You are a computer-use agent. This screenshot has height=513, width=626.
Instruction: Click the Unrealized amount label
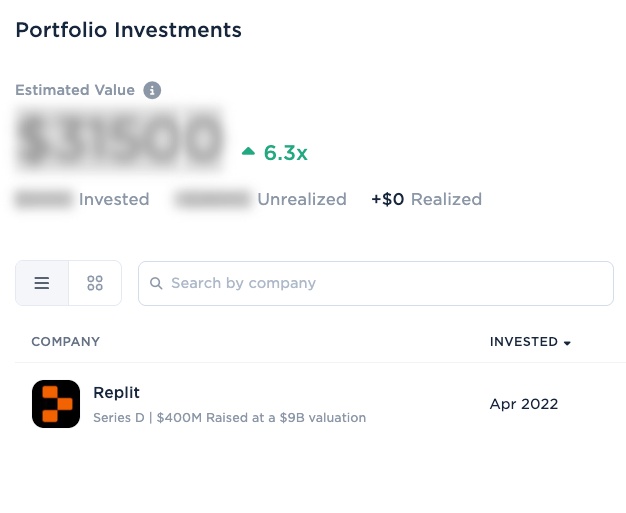(x=302, y=199)
